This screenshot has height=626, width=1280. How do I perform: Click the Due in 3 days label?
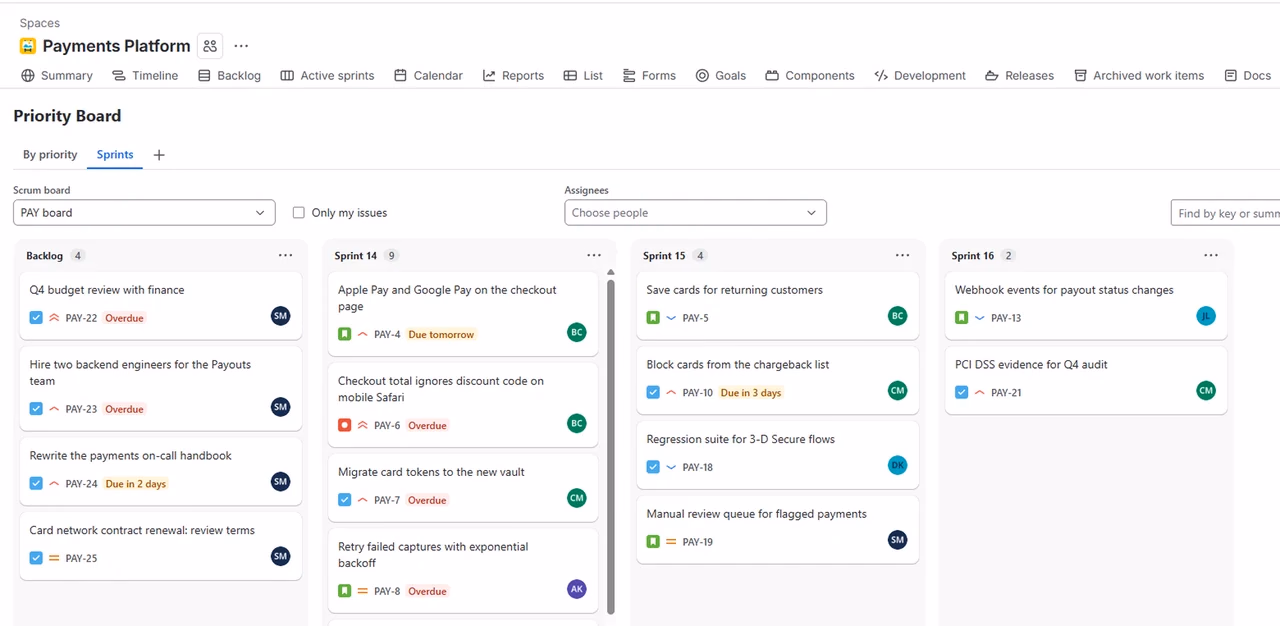(751, 393)
